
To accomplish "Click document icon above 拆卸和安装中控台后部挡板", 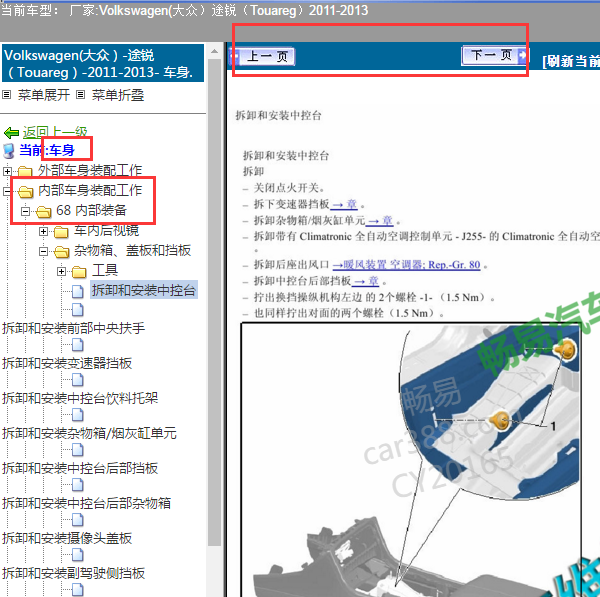I will (78, 450).
